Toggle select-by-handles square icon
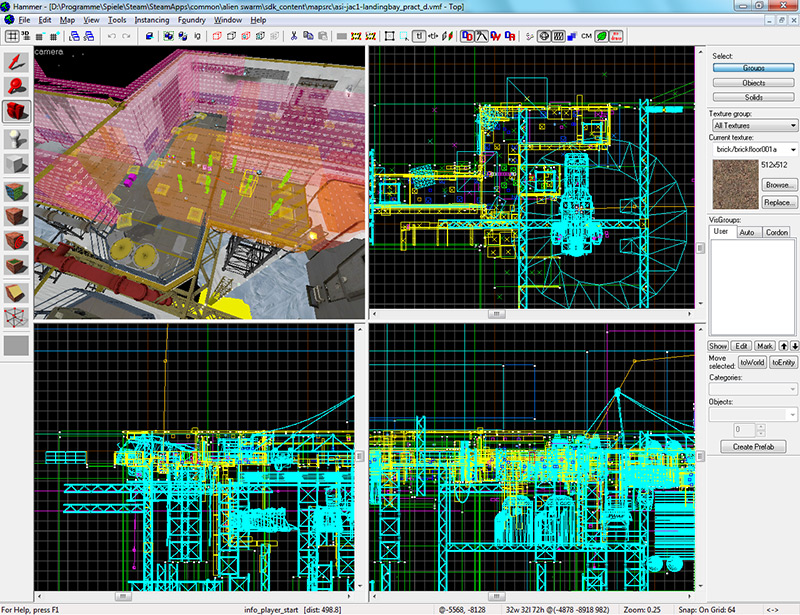 (x=389, y=36)
